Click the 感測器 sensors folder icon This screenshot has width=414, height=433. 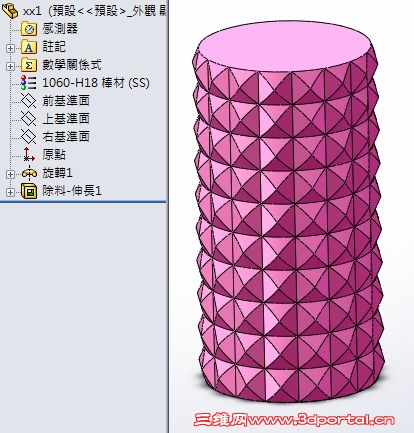tap(29, 29)
